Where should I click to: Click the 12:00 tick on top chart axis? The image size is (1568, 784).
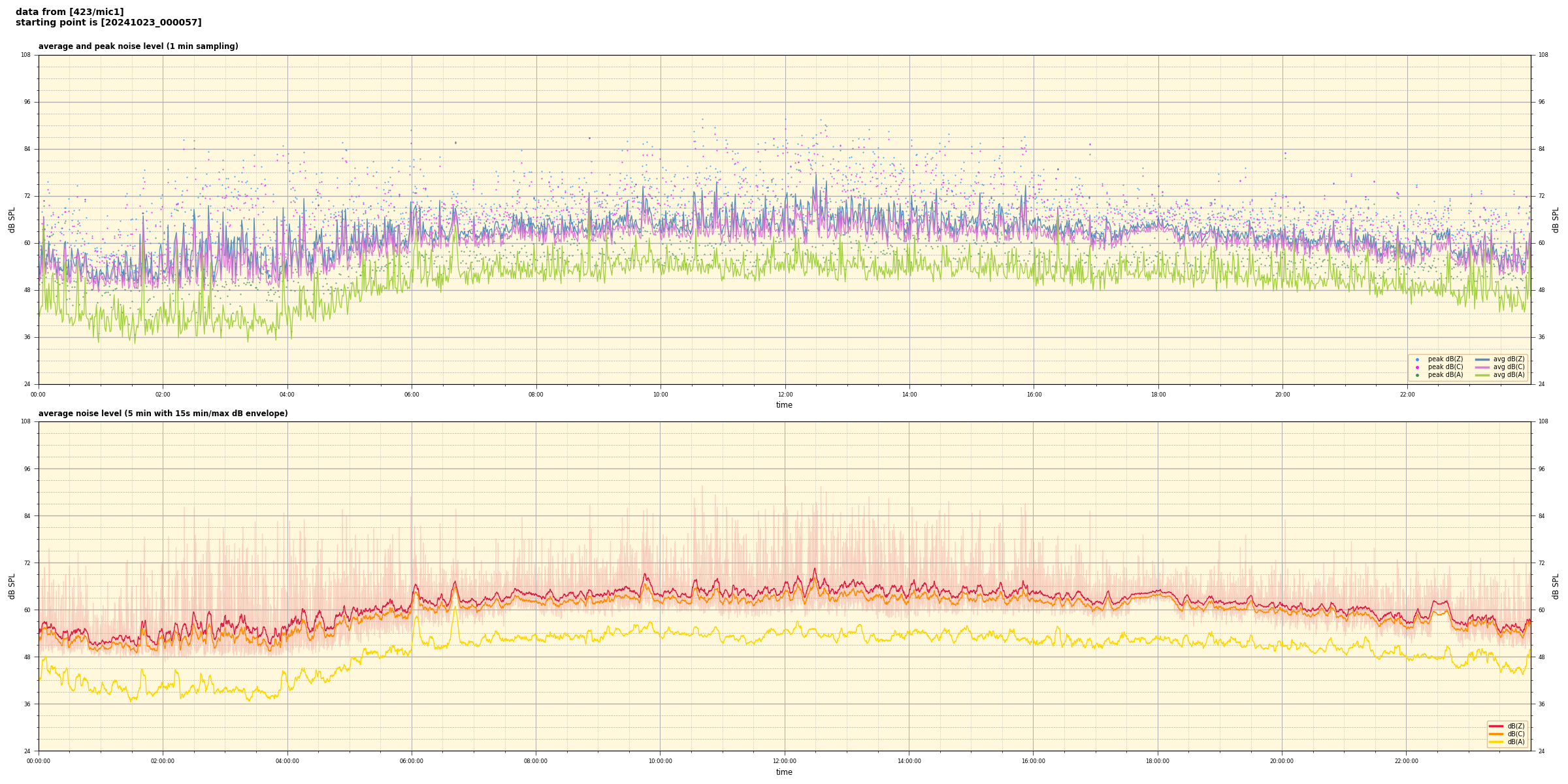click(x=785, y=395)
